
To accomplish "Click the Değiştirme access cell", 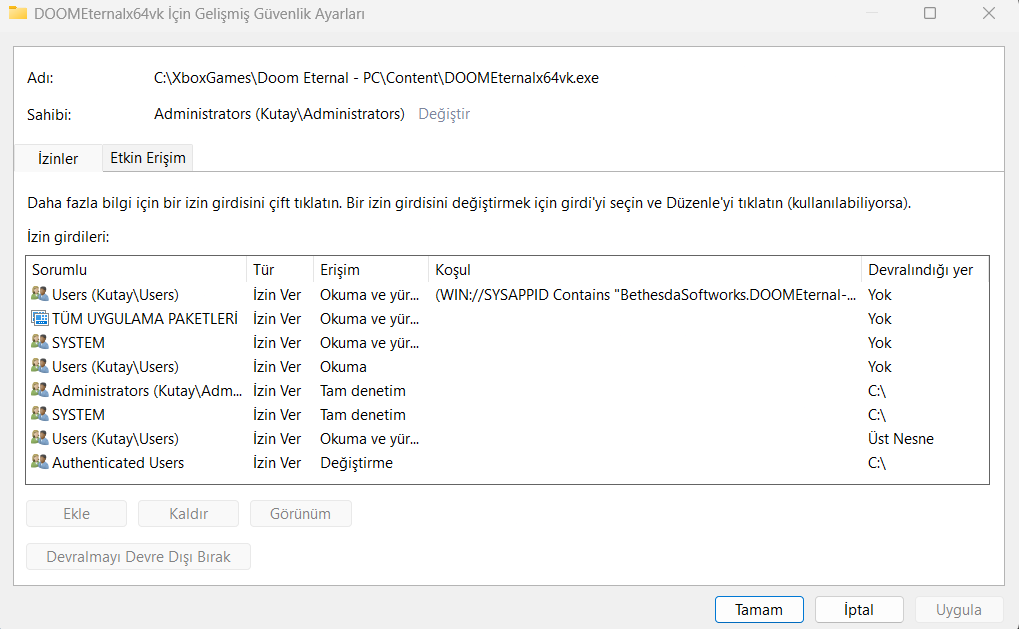I will point(356,463).
